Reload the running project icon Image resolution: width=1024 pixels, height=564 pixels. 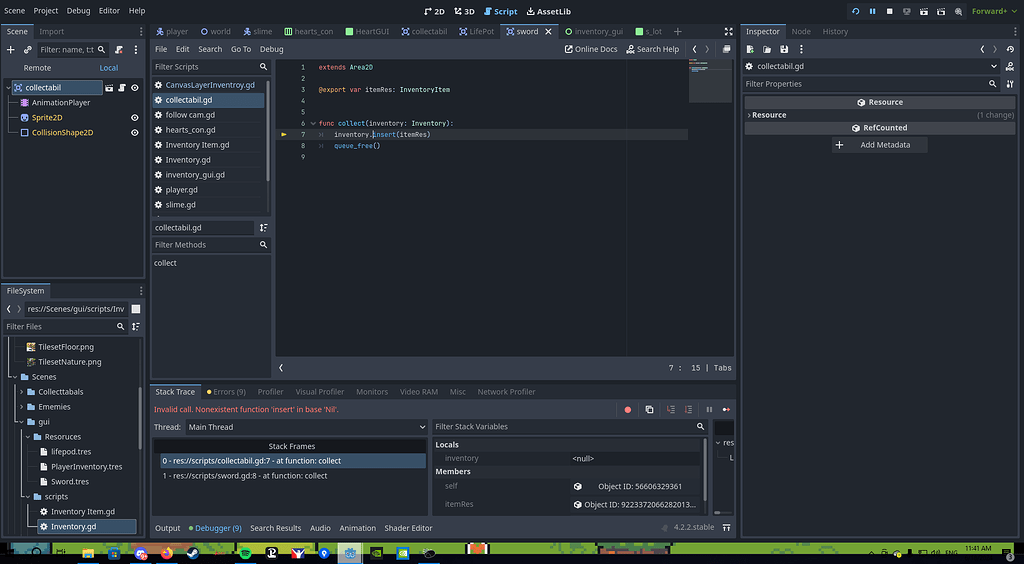click(856, 12)
